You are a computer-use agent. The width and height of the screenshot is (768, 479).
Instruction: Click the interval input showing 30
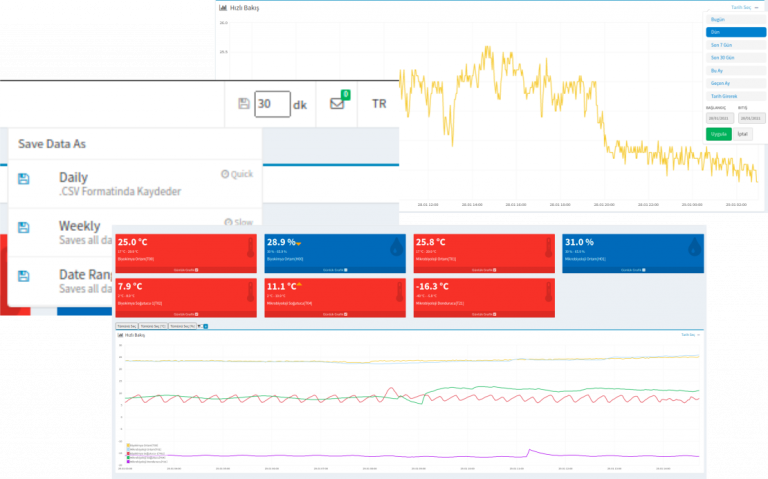[x=272, y=104]
